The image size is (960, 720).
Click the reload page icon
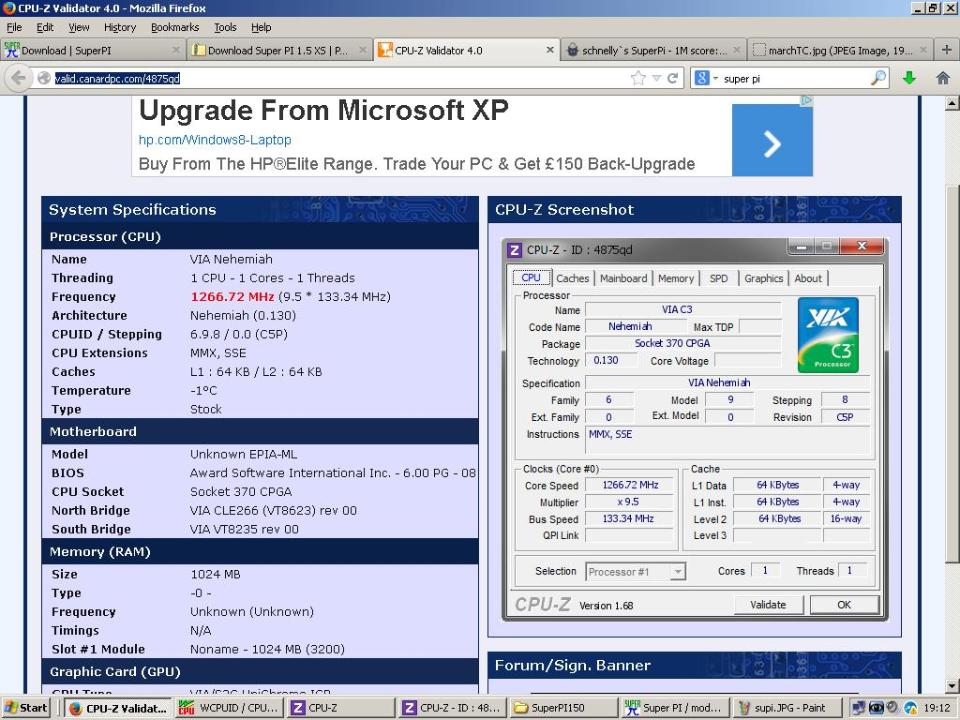672,78
